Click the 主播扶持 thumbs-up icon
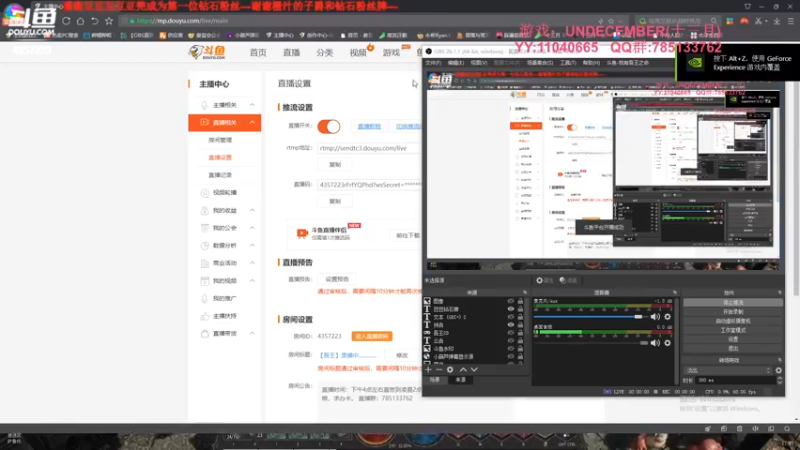 [x=205, y=316]
